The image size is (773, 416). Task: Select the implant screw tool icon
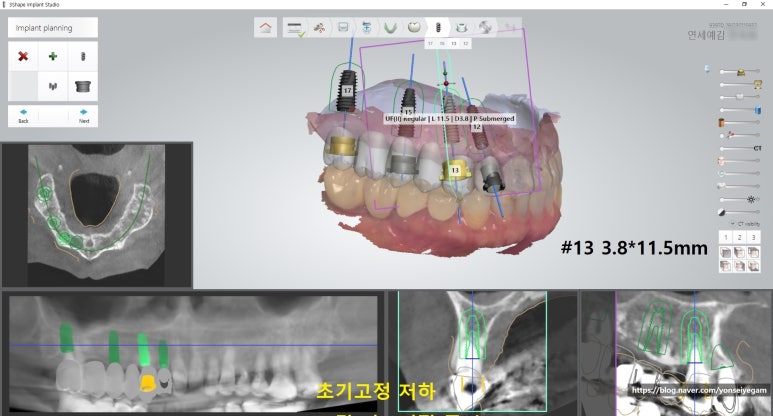click(83, 57)
